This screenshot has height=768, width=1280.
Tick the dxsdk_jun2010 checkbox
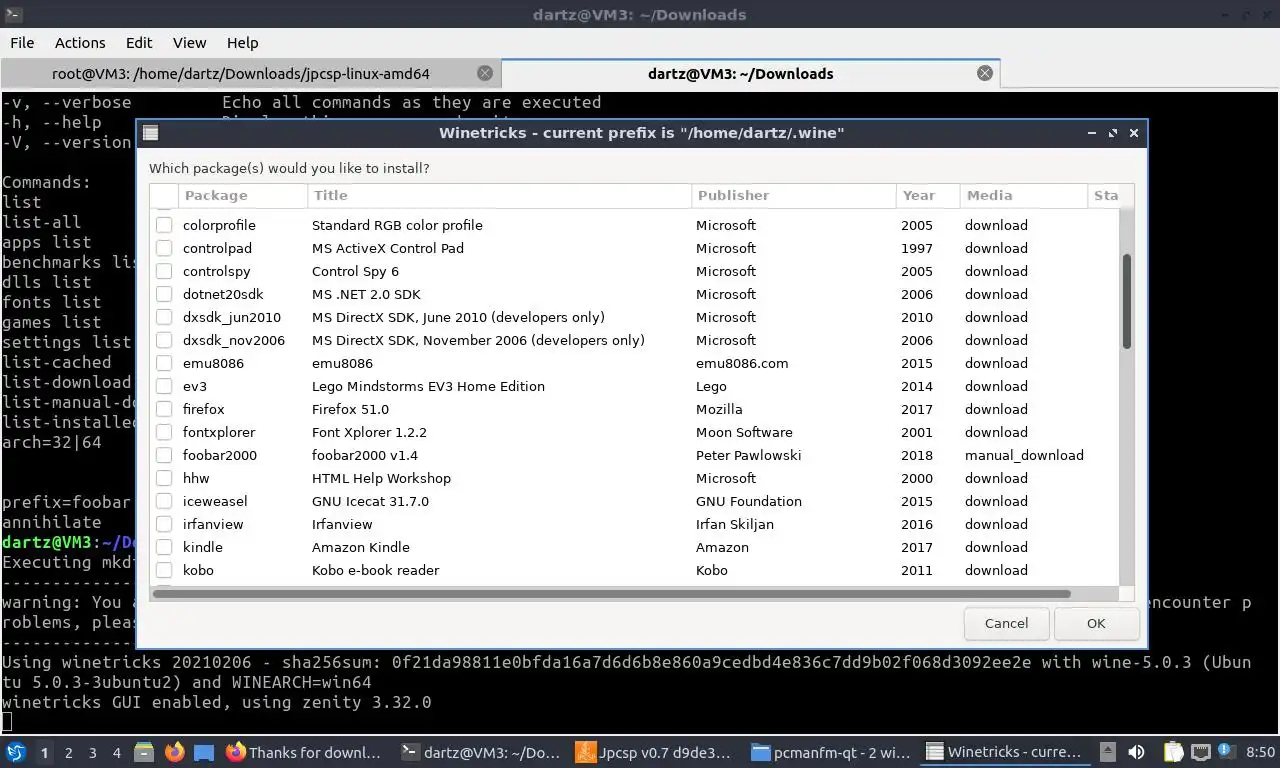point(164,317)
